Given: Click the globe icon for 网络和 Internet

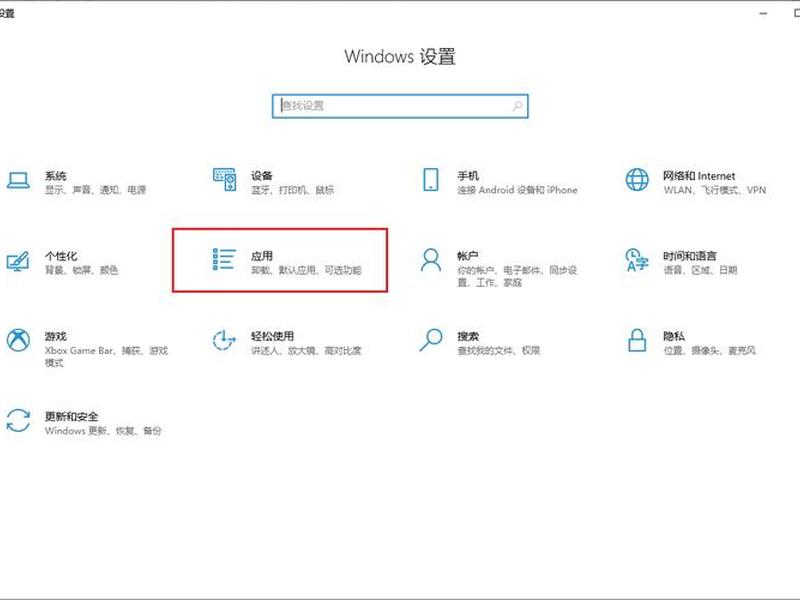Looking at the screenshot, I should tap(637, 180).
